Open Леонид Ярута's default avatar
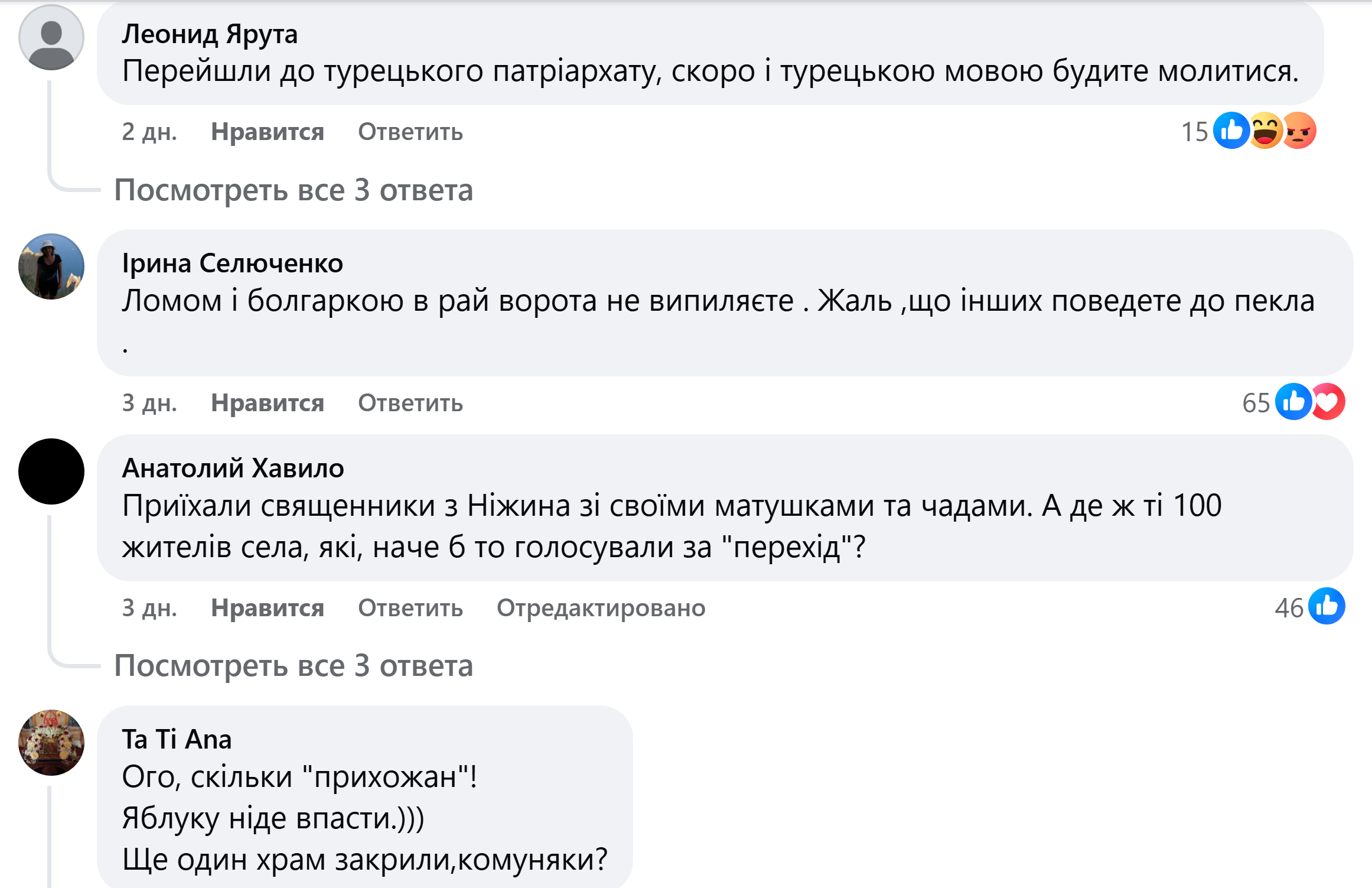Viewport: 1372px width, 888px height. coord(51,37)
